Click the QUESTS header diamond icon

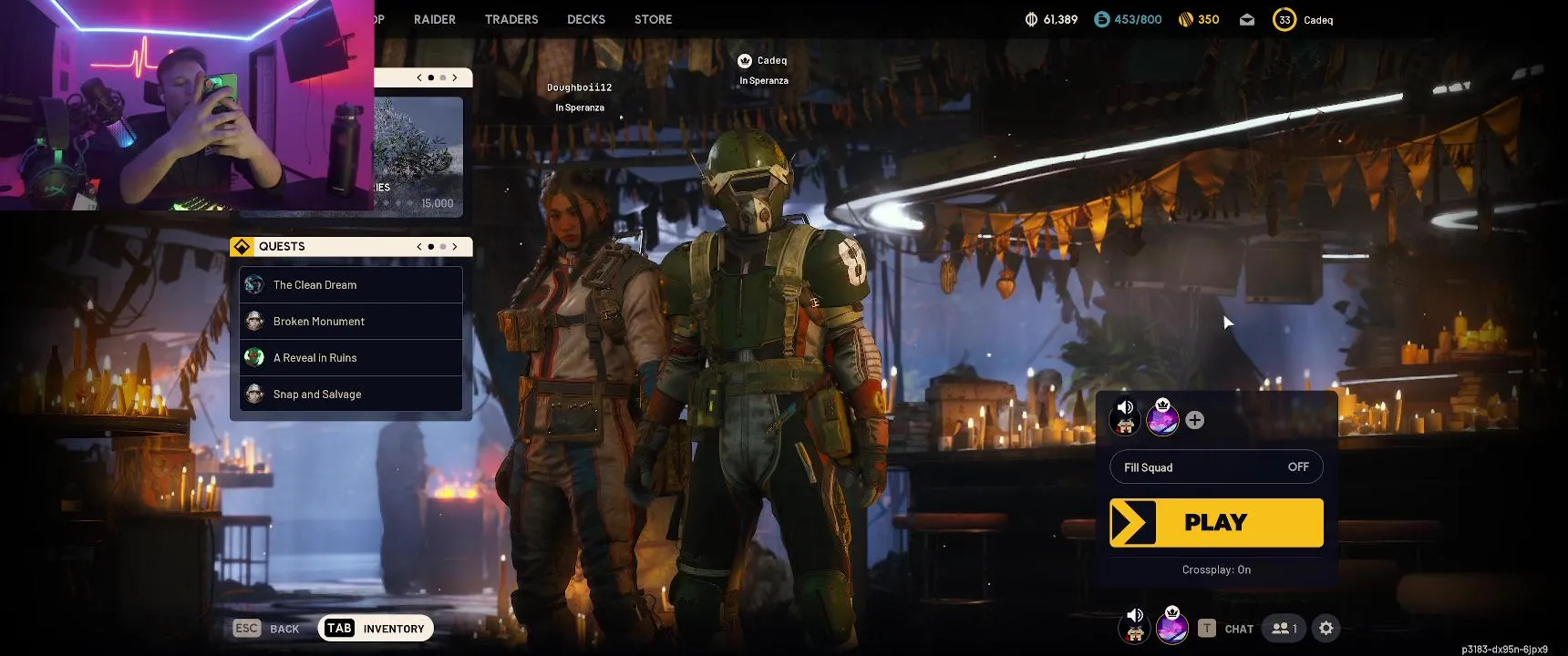pyautogui.click(x=242, y=246)
